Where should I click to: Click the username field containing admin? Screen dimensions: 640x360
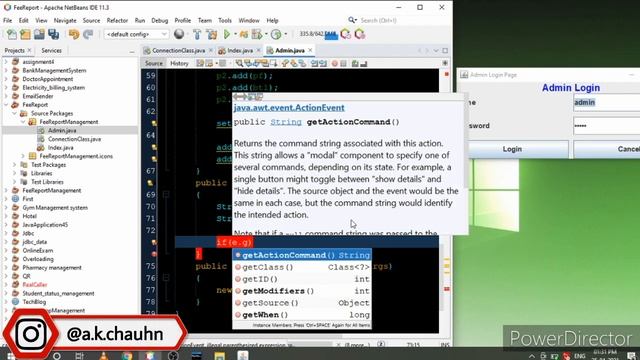607,102
